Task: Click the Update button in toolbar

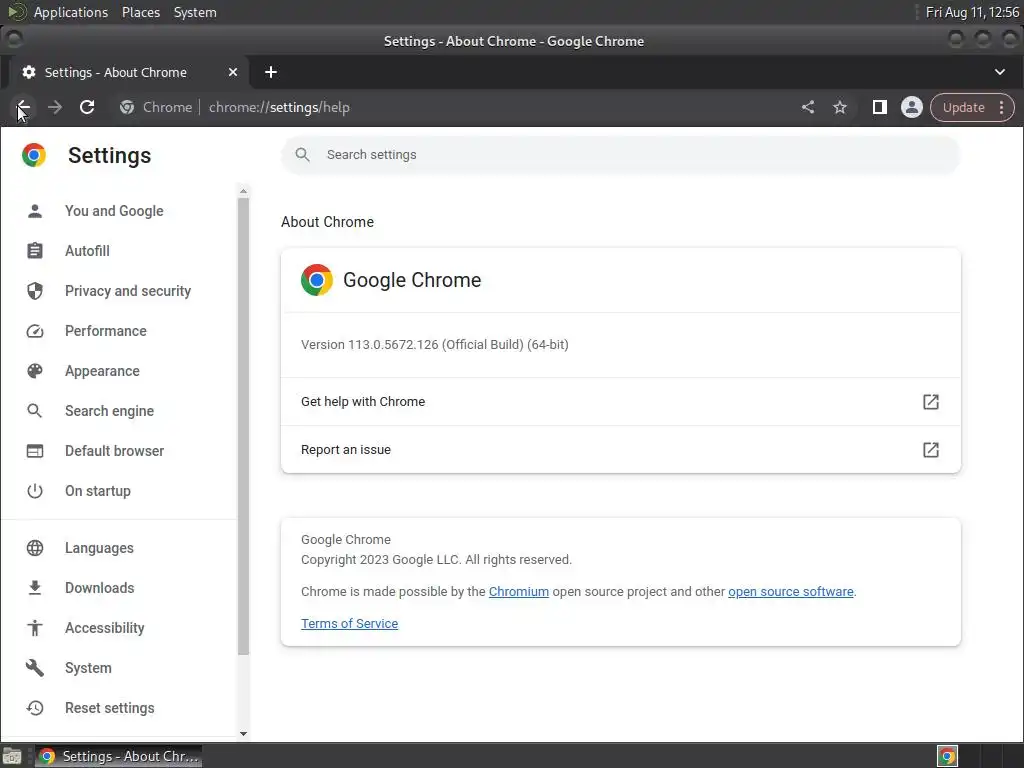Action: coord(963,107)
